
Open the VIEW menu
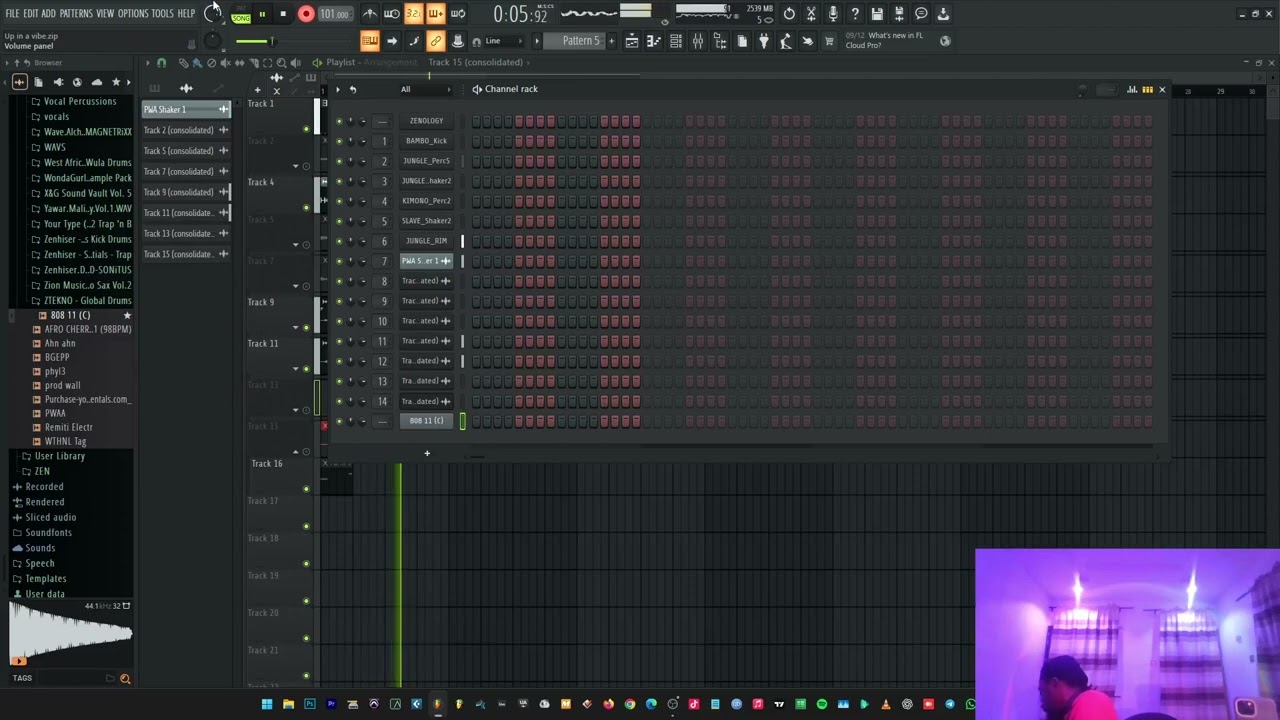click(105, 14)
